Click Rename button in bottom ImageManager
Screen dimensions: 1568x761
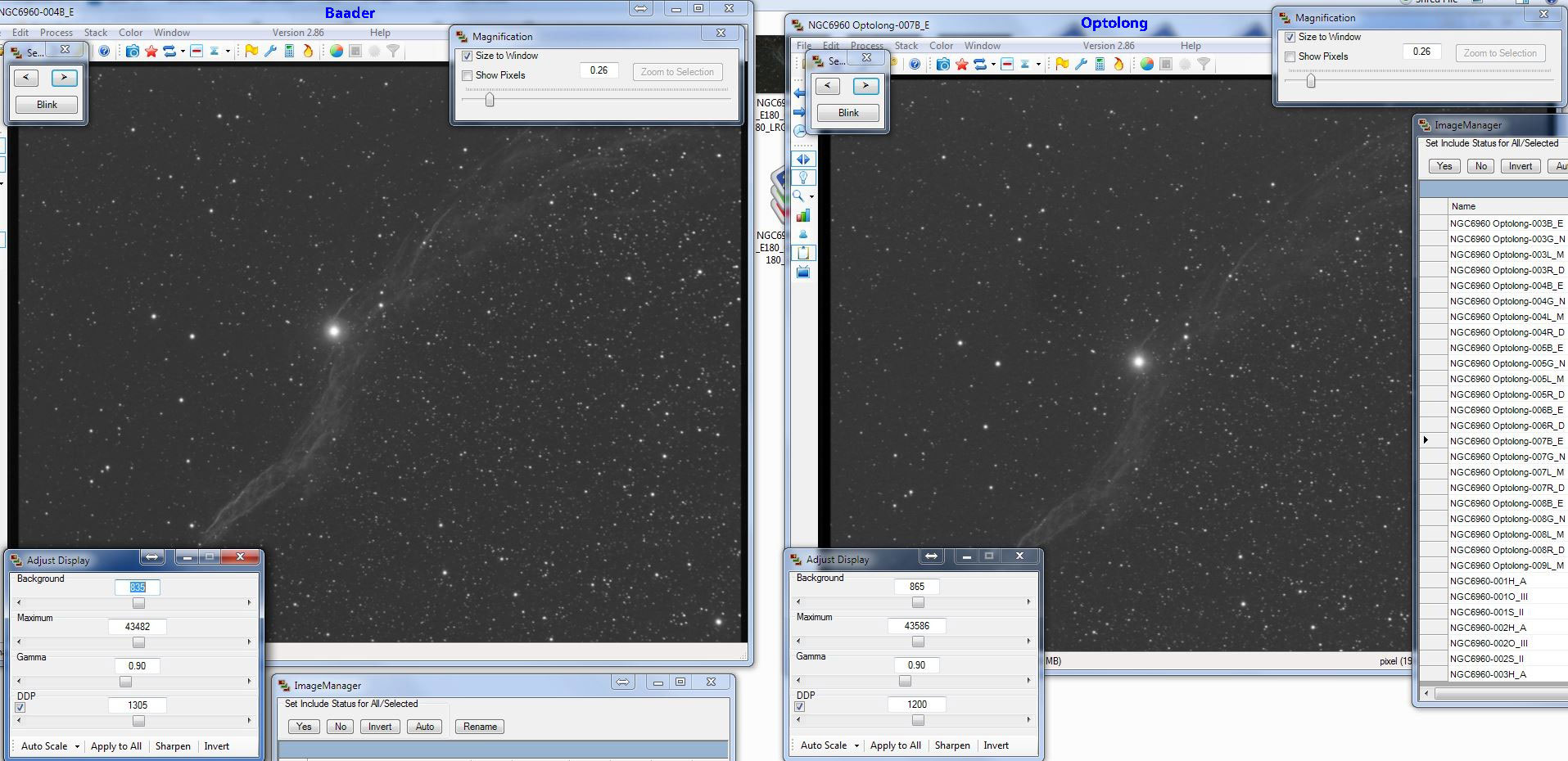480,727
